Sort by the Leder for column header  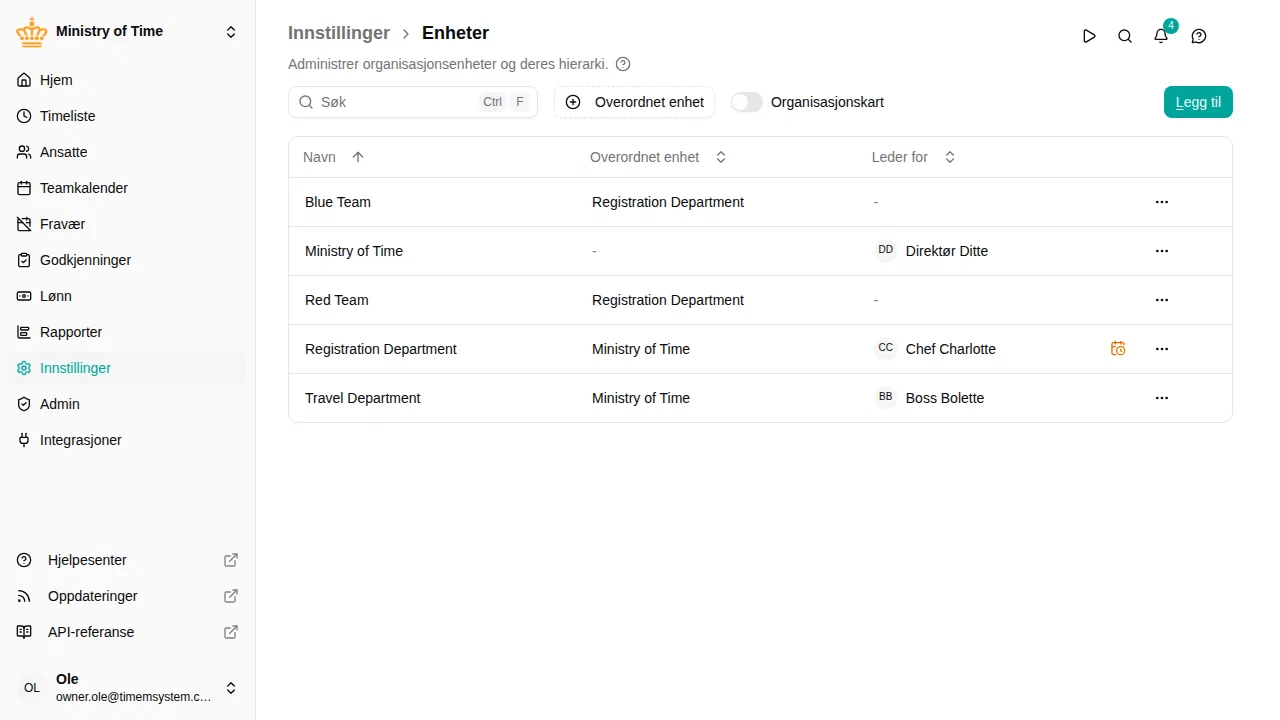(914, 157)
